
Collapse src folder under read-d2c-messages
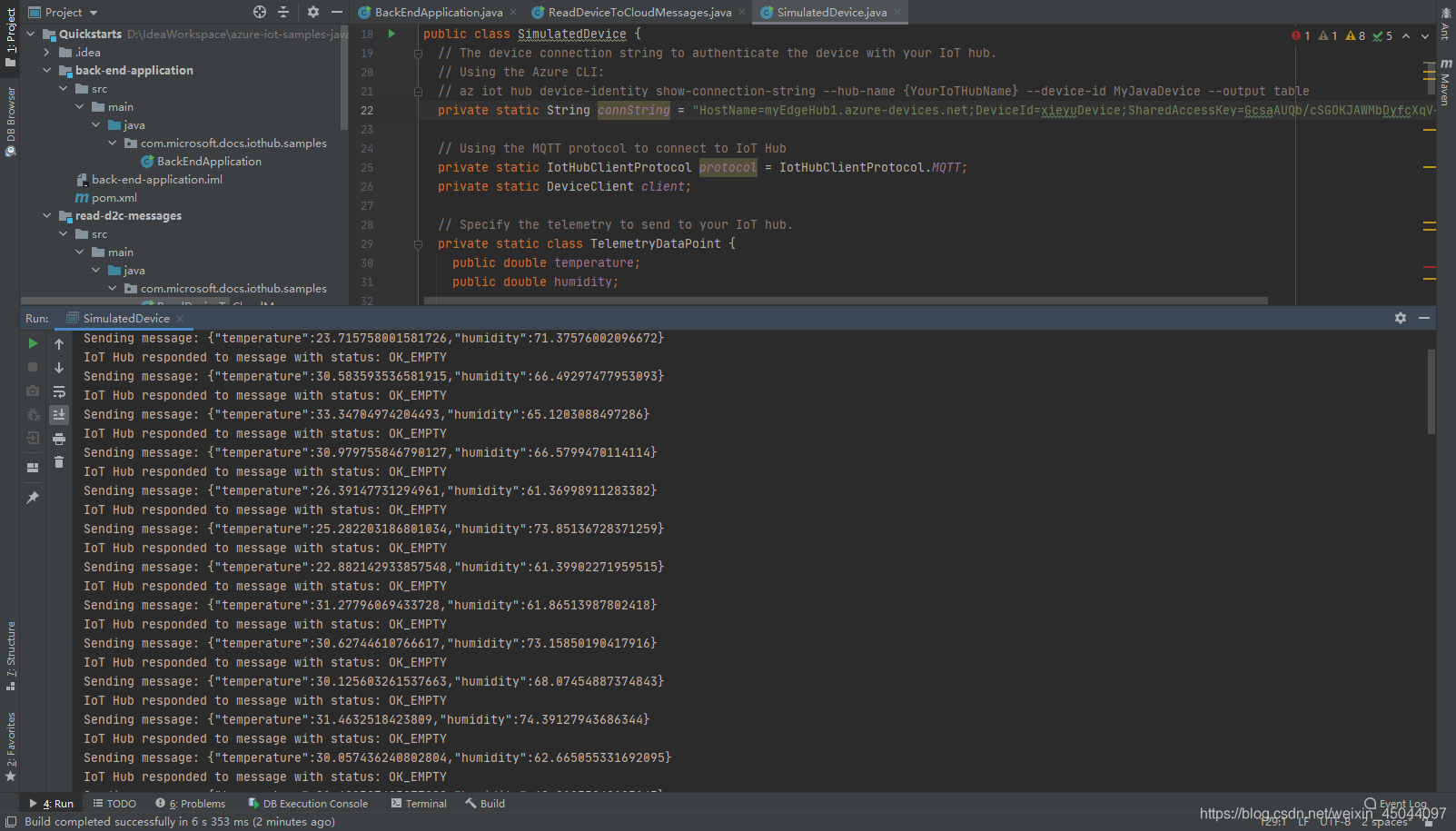coord(64,233)
